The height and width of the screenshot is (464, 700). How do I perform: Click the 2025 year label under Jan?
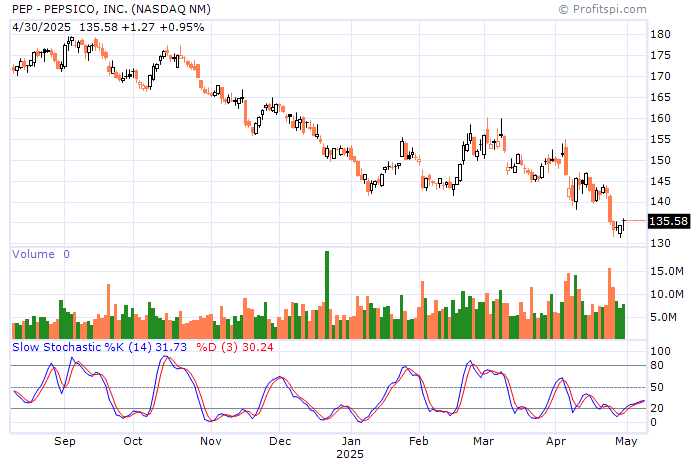[350, 454]
